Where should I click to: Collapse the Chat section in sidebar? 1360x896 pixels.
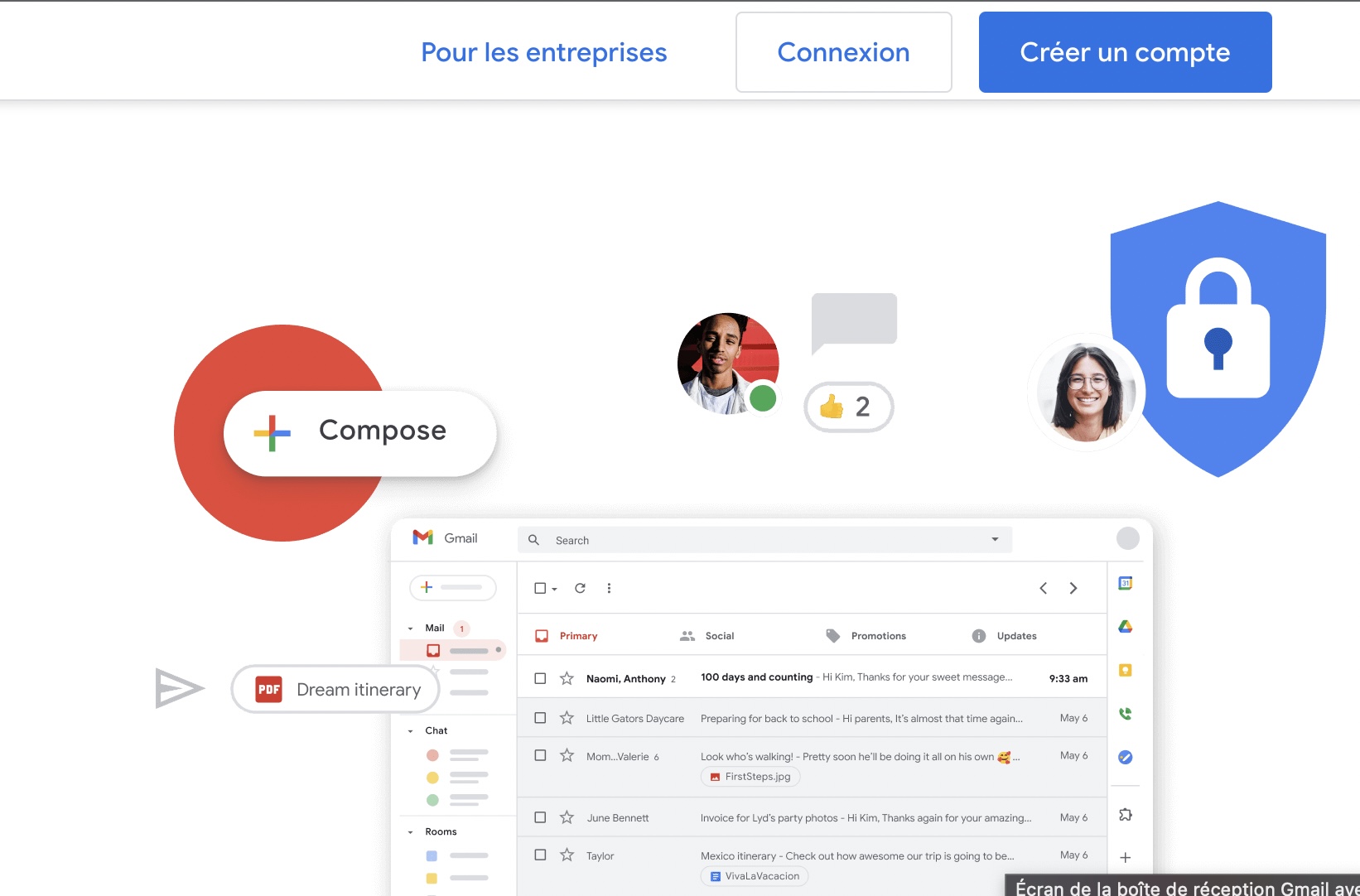[x=410, y=731]
